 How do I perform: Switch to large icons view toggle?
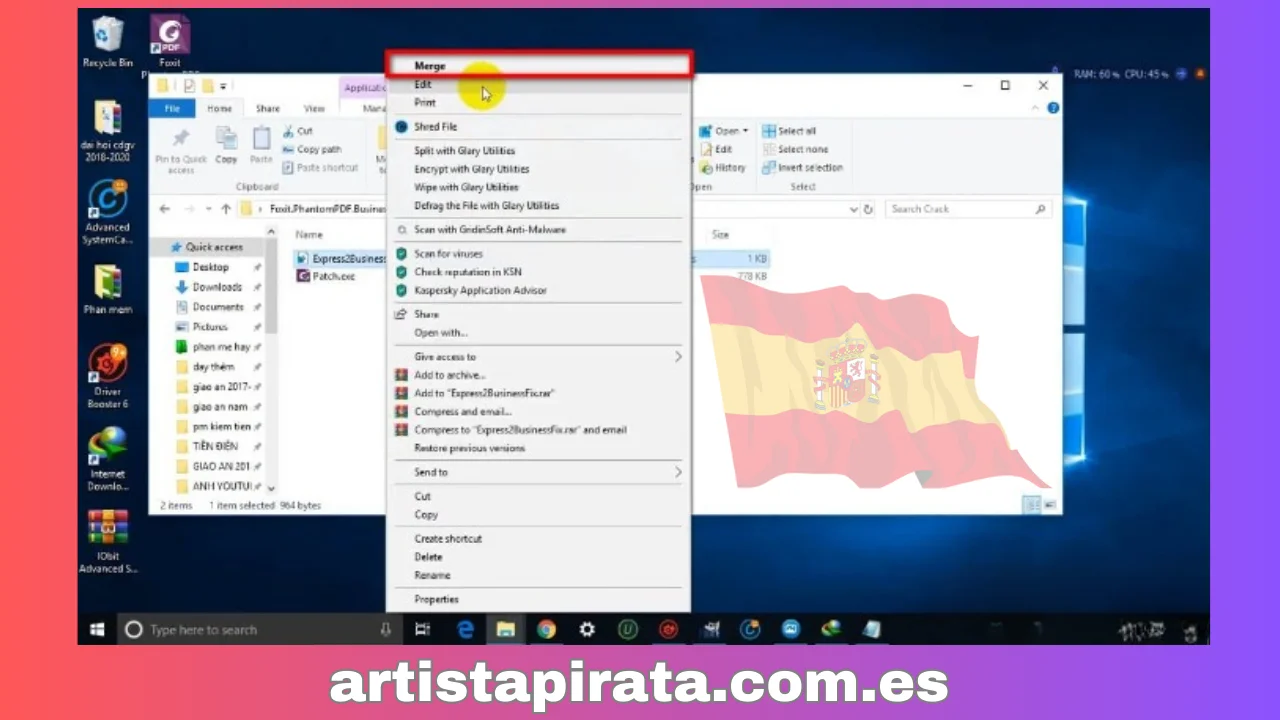pos(1049,505)
